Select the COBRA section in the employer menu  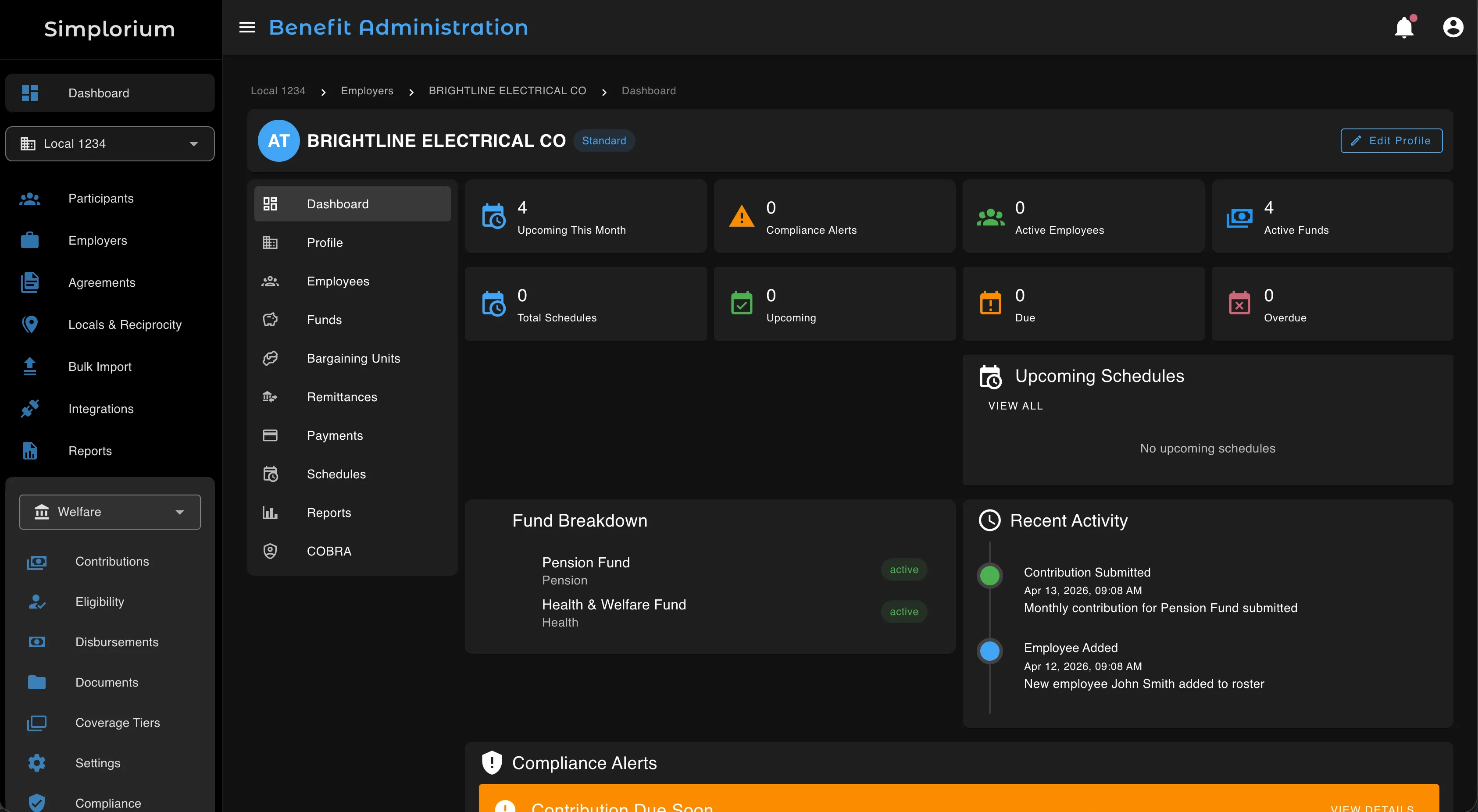tap(329, 551)
